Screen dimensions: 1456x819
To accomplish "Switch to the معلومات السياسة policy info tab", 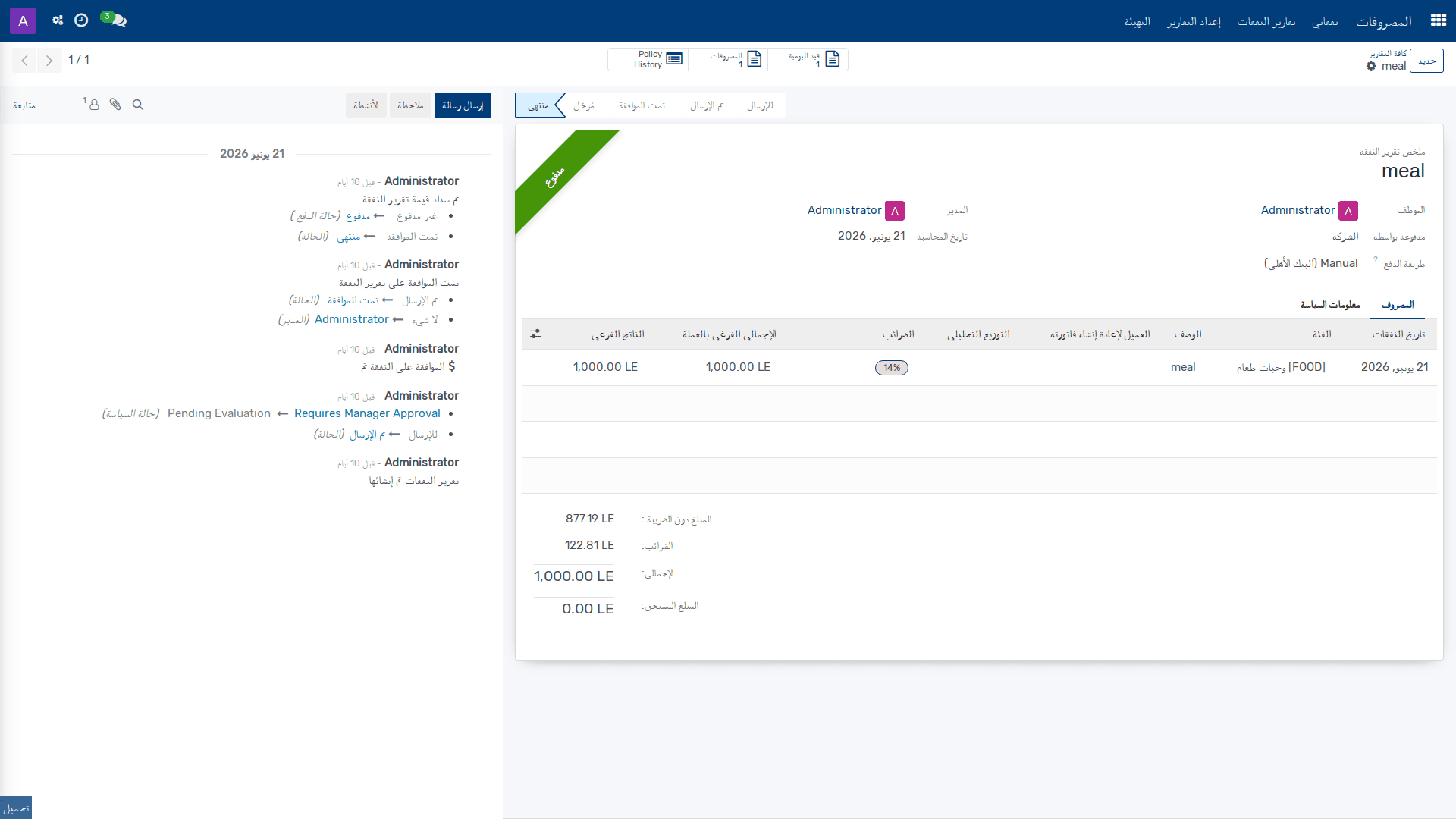I will [1330, 305].
